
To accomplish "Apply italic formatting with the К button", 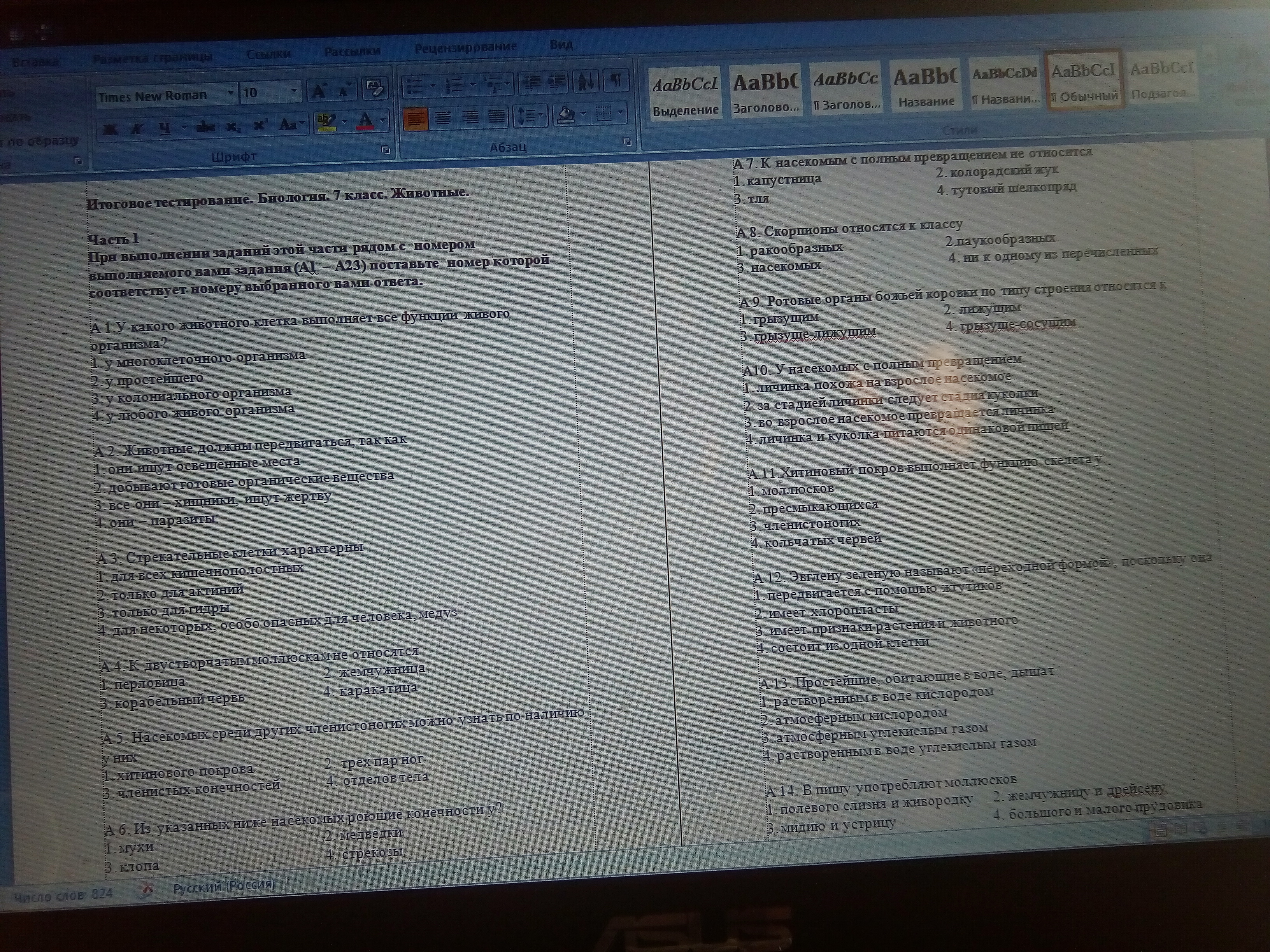I will point(137,128).
